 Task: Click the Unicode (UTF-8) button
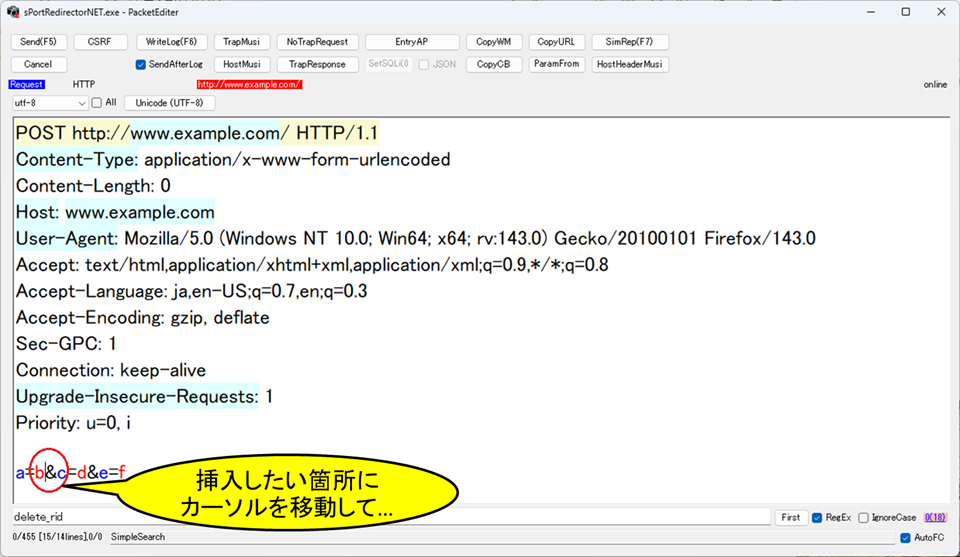tap(170, 103)
